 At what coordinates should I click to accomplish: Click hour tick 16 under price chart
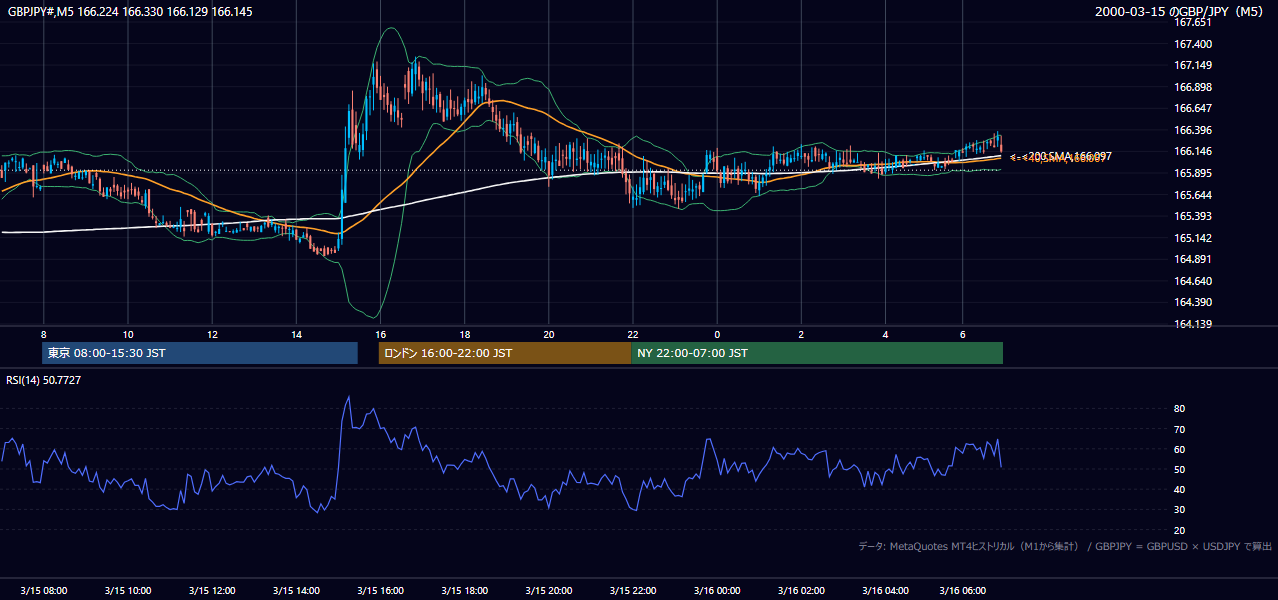(x=380, y=334)
